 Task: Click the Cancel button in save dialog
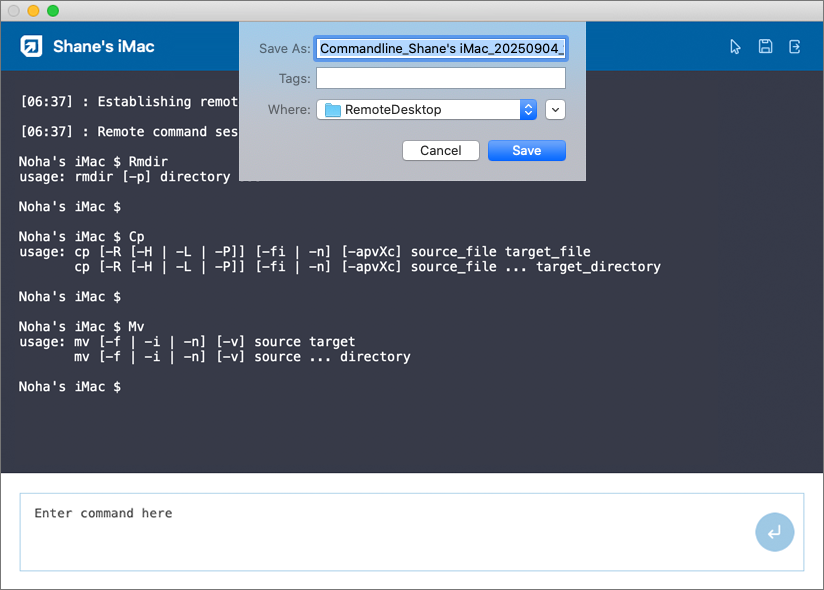441,151
